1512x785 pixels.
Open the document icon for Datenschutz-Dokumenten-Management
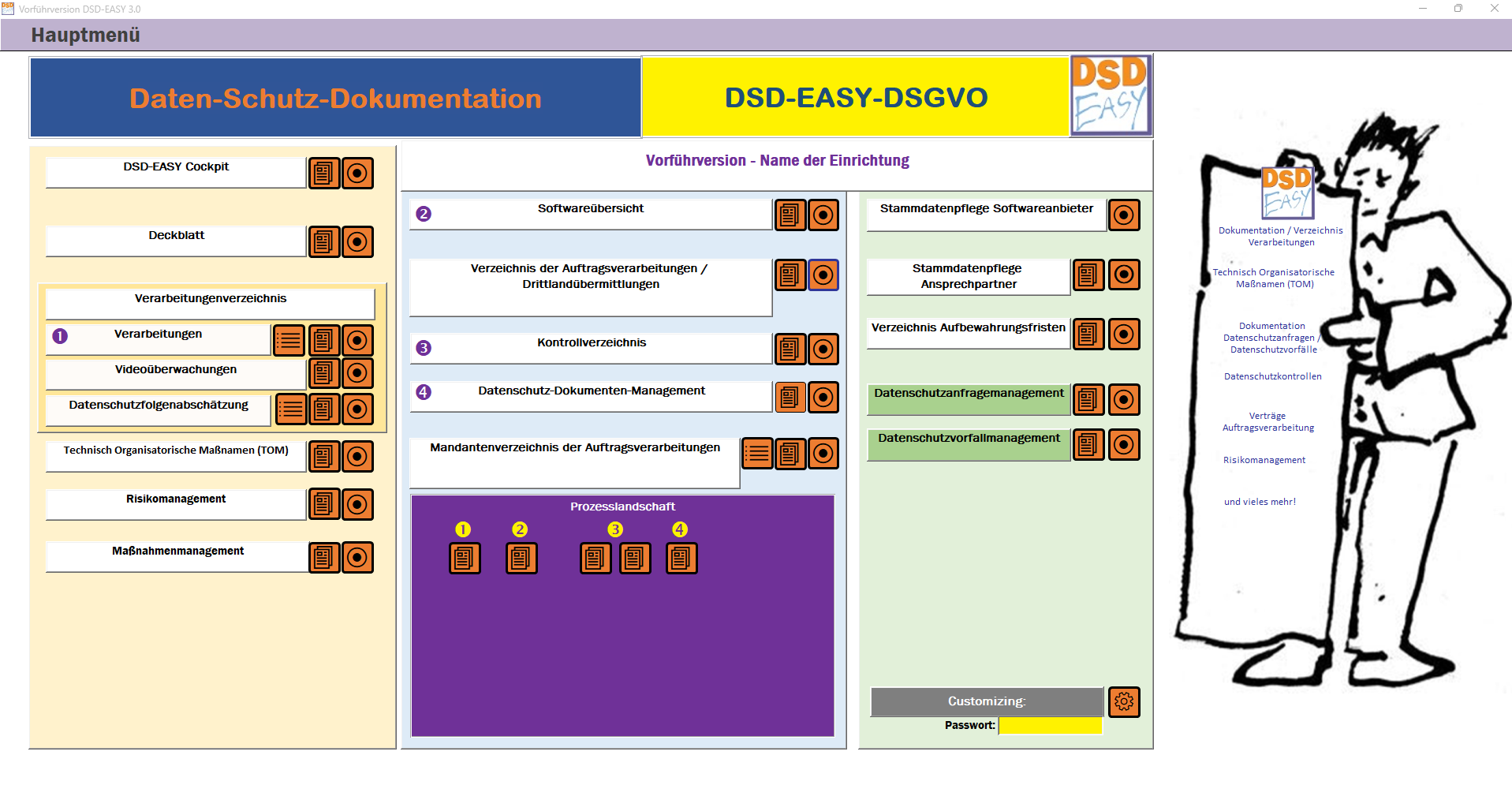(790, 398)
